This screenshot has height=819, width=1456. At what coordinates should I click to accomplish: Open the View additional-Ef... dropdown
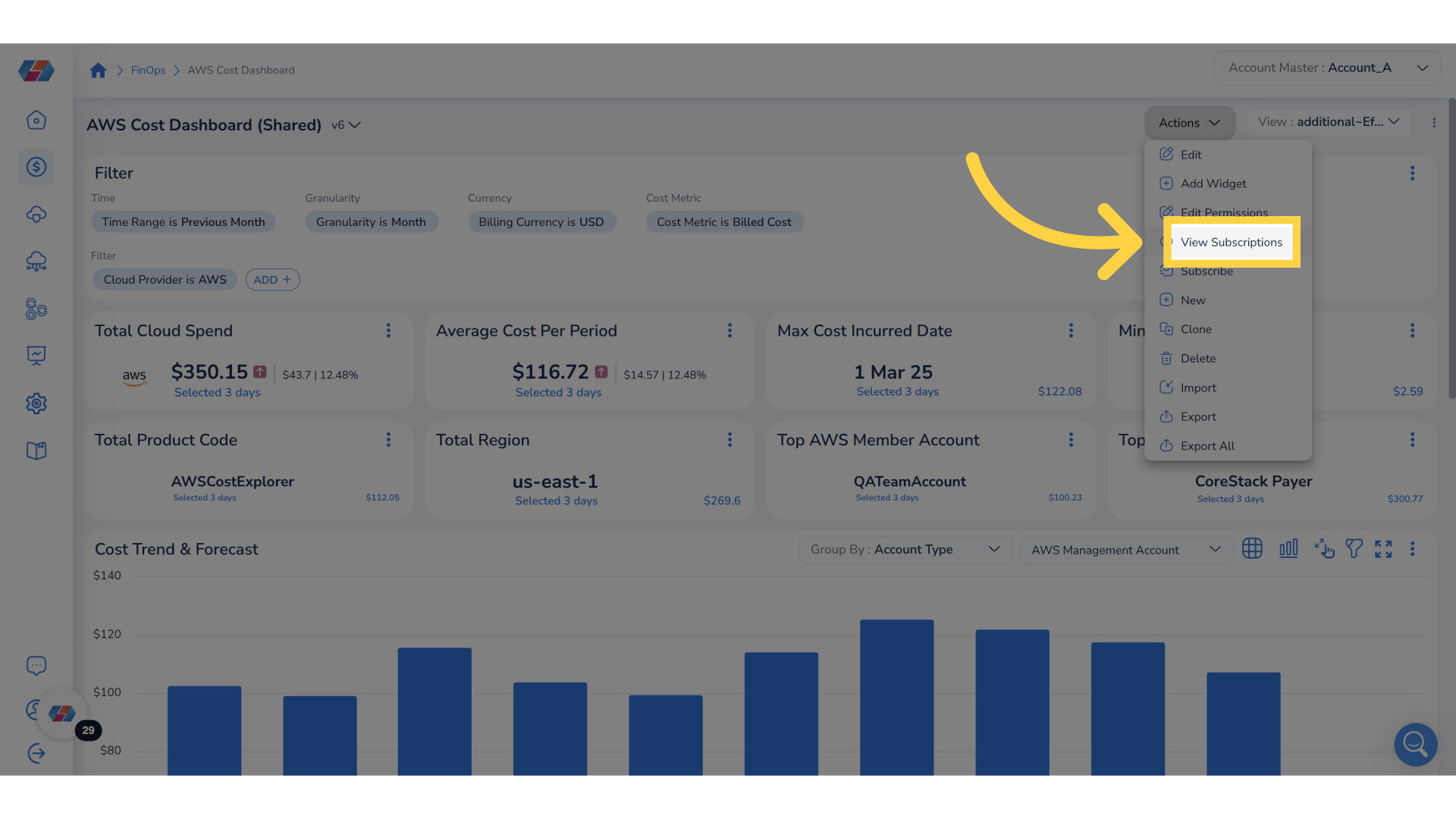(1329, 122)
